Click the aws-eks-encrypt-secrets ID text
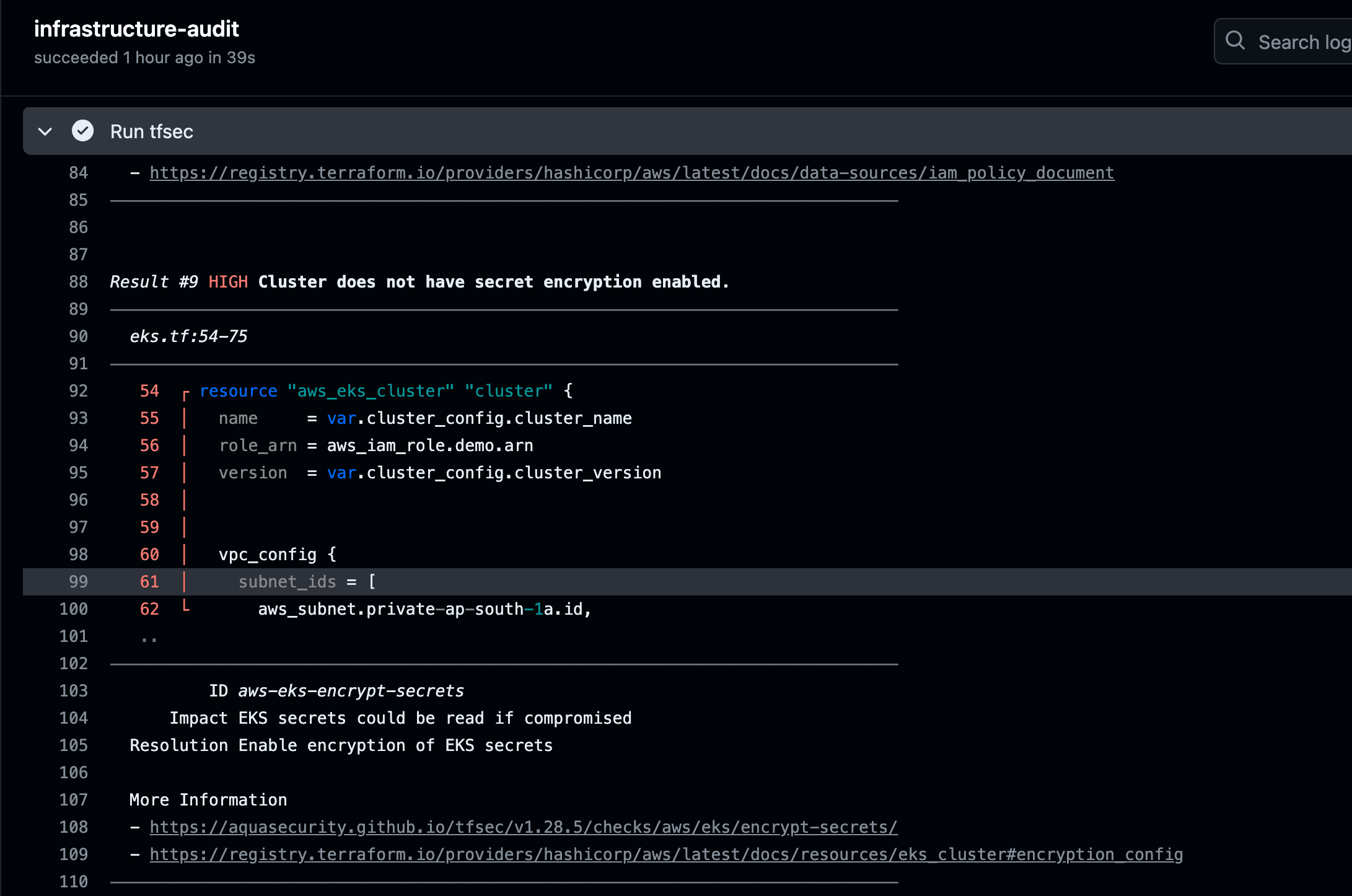This screenshot has width=1352, height=896. point(351,691)
